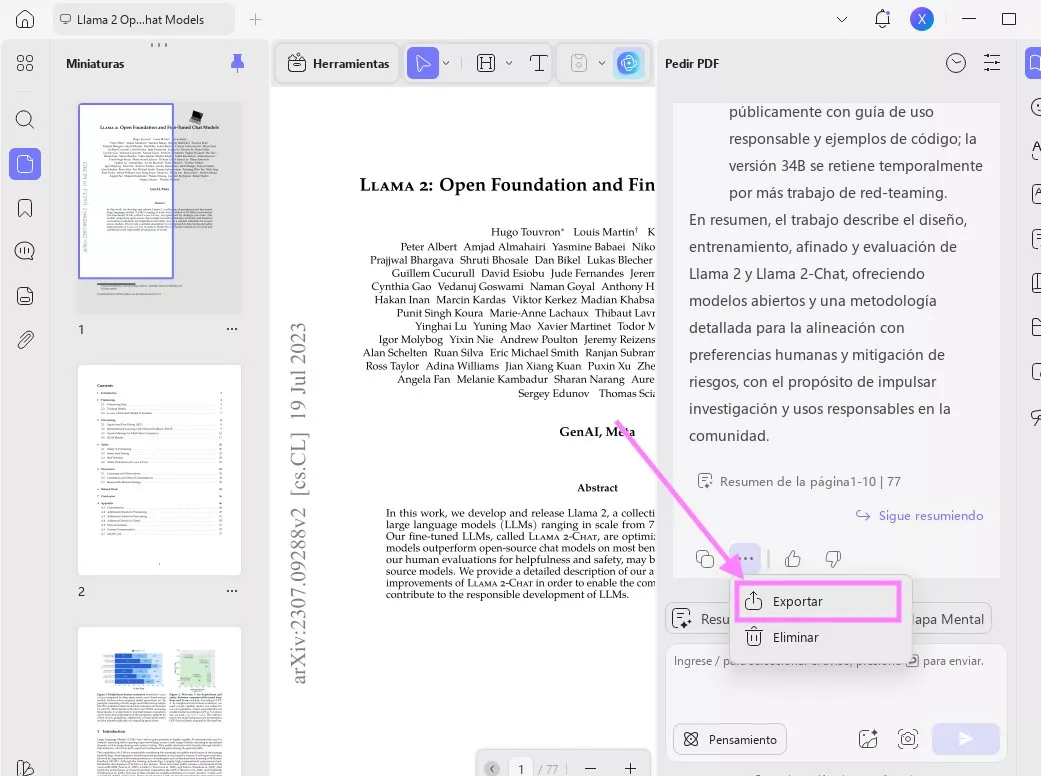
Task: Go to previous page arrow
Action: (x=492, y=768)
